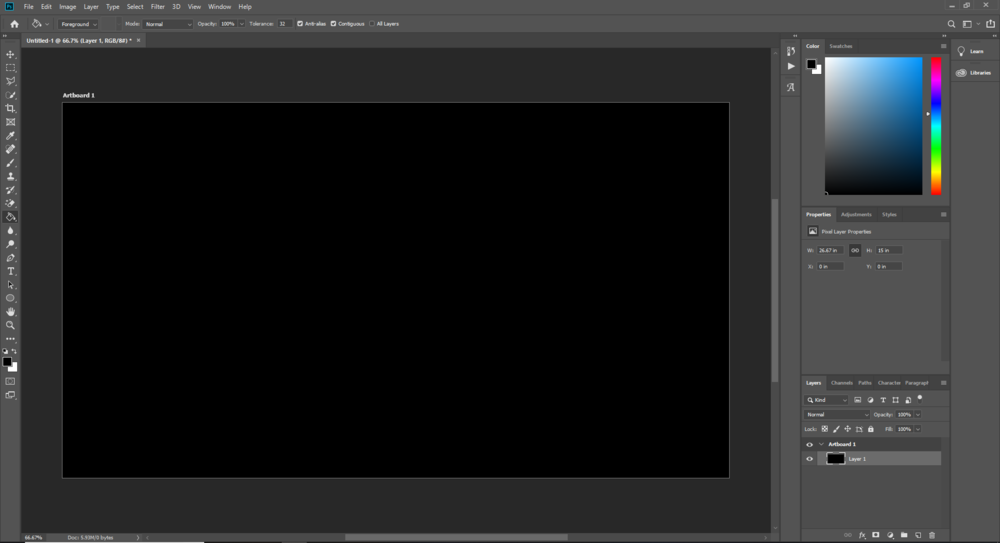Select the Eraser tool
Image resolution: width=1000 pixels, height=543 pixels.
click(x=10, y=204)
